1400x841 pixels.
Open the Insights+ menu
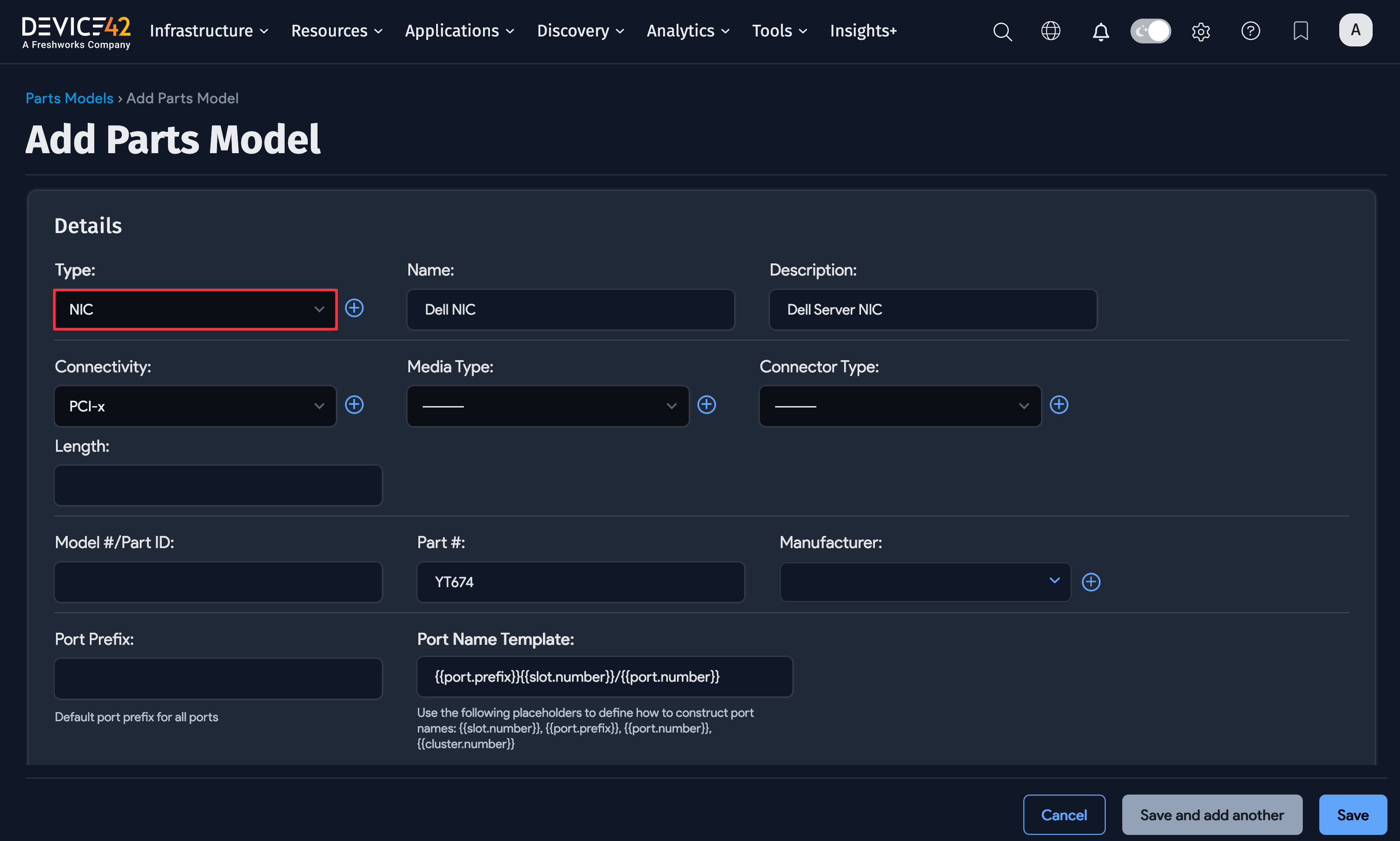(x=863, y=31)
